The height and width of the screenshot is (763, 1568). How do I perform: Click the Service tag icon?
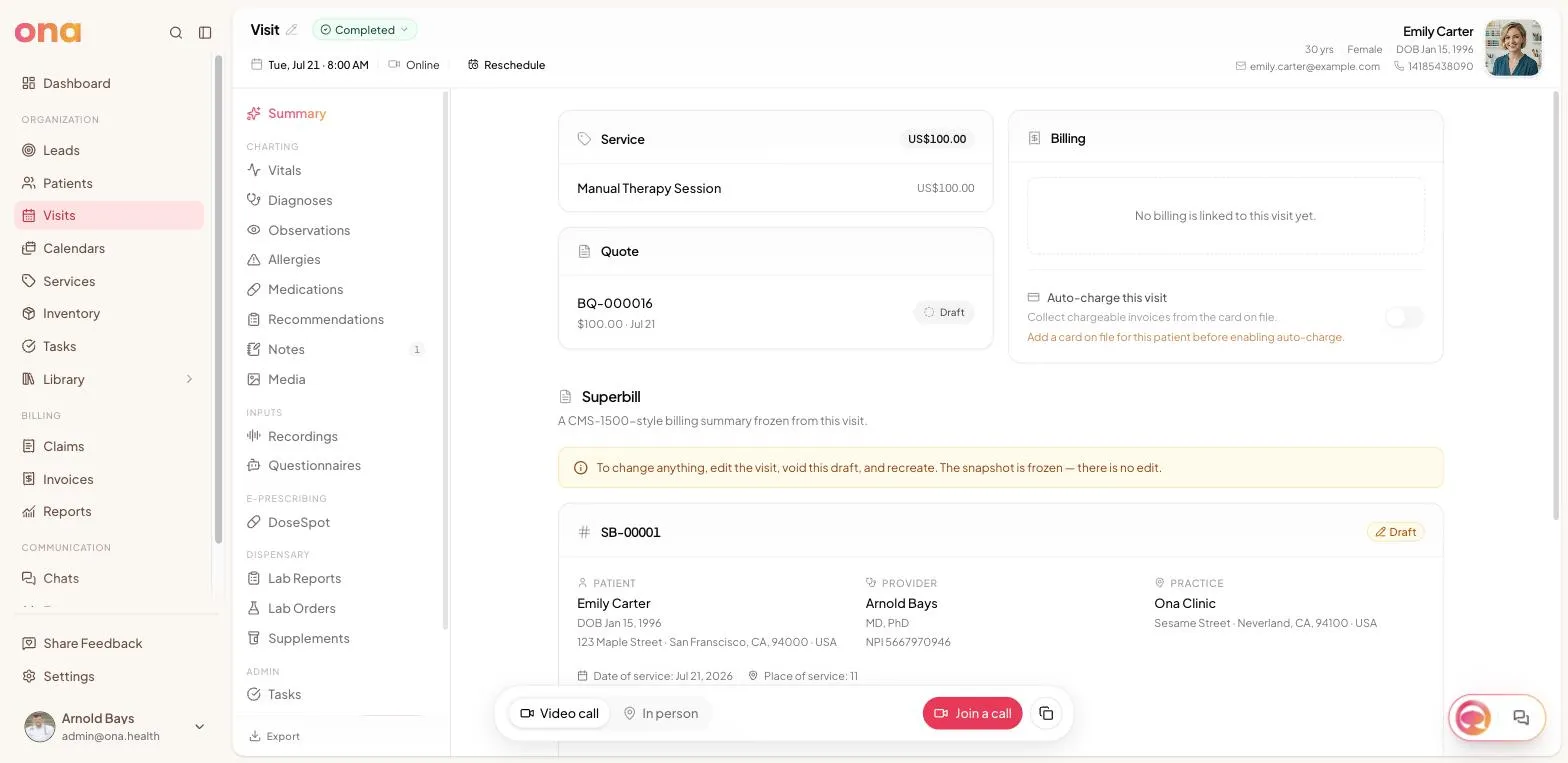click(x=584, y=139)
